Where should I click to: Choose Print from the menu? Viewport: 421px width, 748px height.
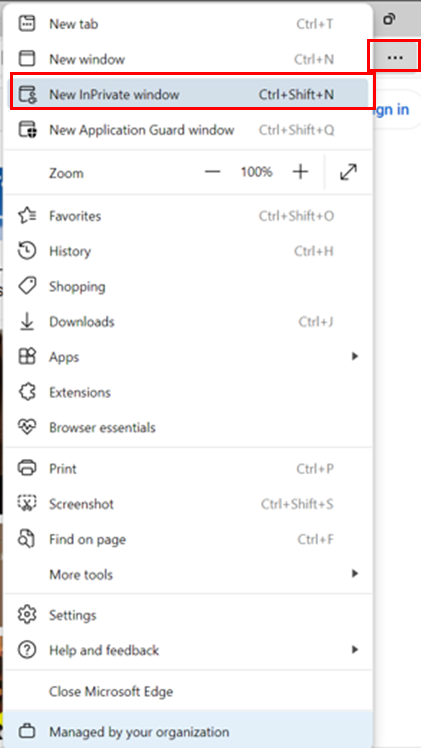[x=188, y=468]
